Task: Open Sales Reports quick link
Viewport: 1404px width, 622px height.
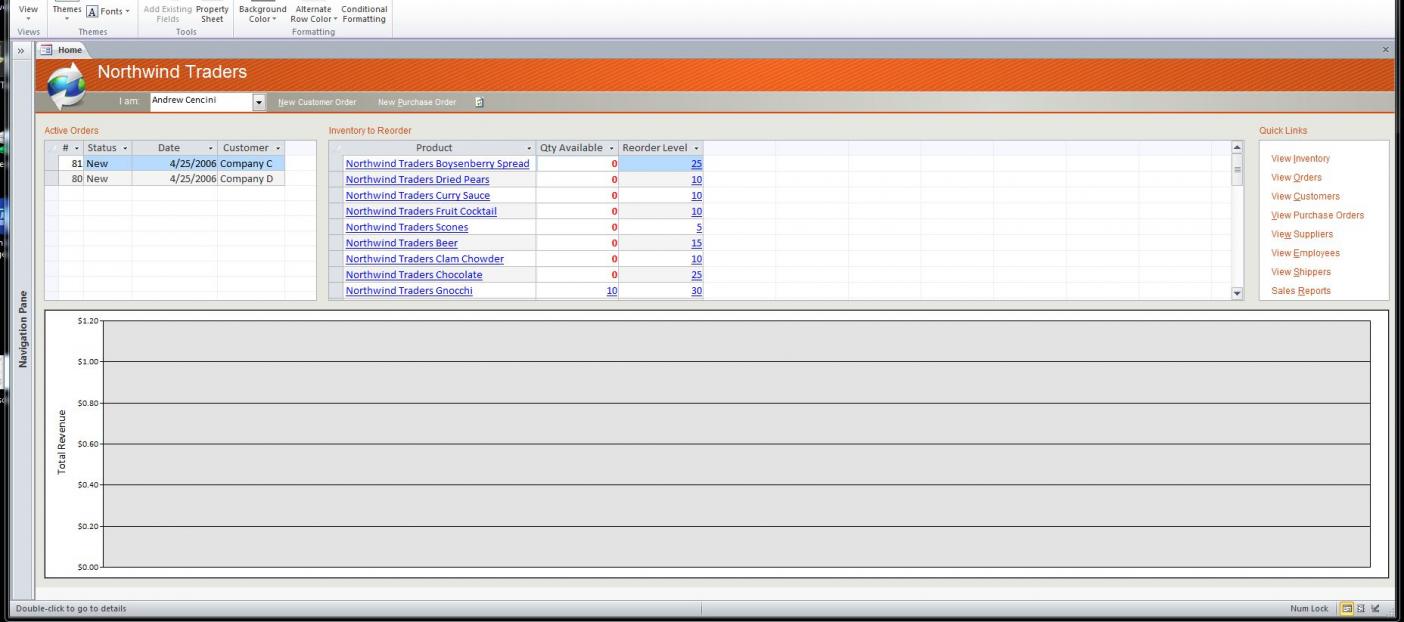Action: [1301, 292]
